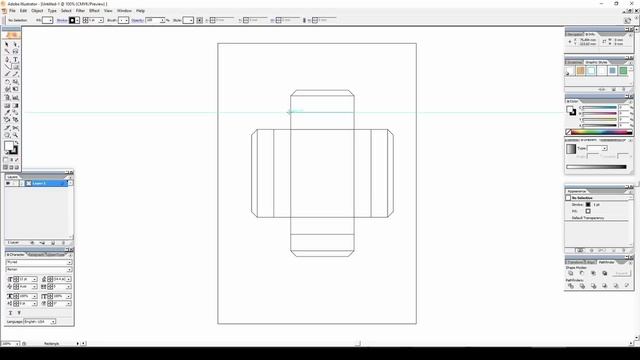Open the Fill dropdown in control bar

[51, 20]
